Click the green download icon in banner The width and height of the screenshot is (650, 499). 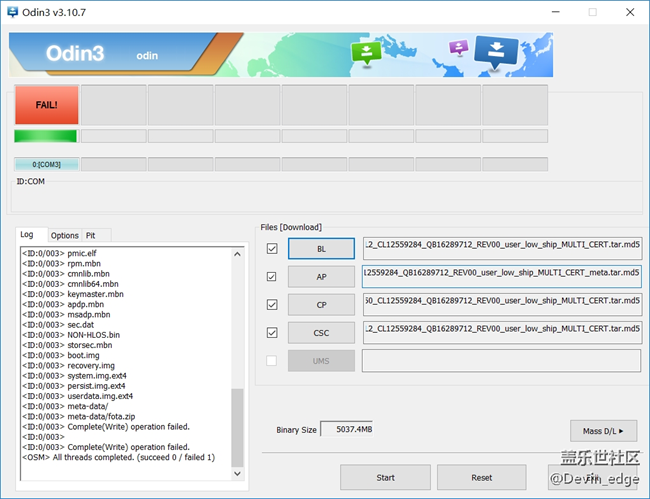tap(366, 53)
